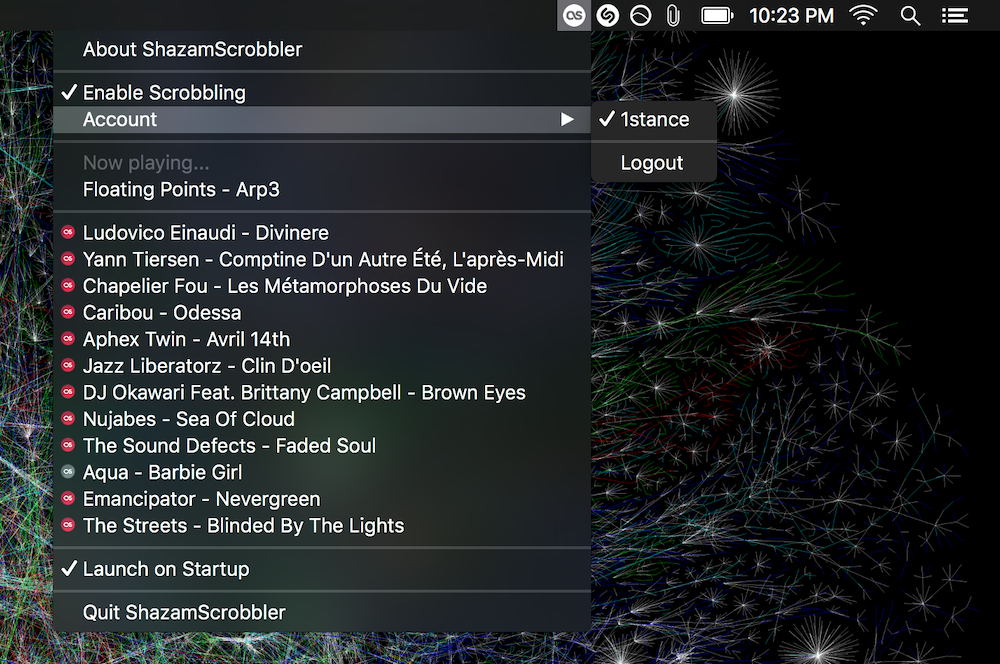Click Aphex Twin - Avril 14th entry
The width and height of the screenshot is (1000, 664).
click(x=322, y=339)
